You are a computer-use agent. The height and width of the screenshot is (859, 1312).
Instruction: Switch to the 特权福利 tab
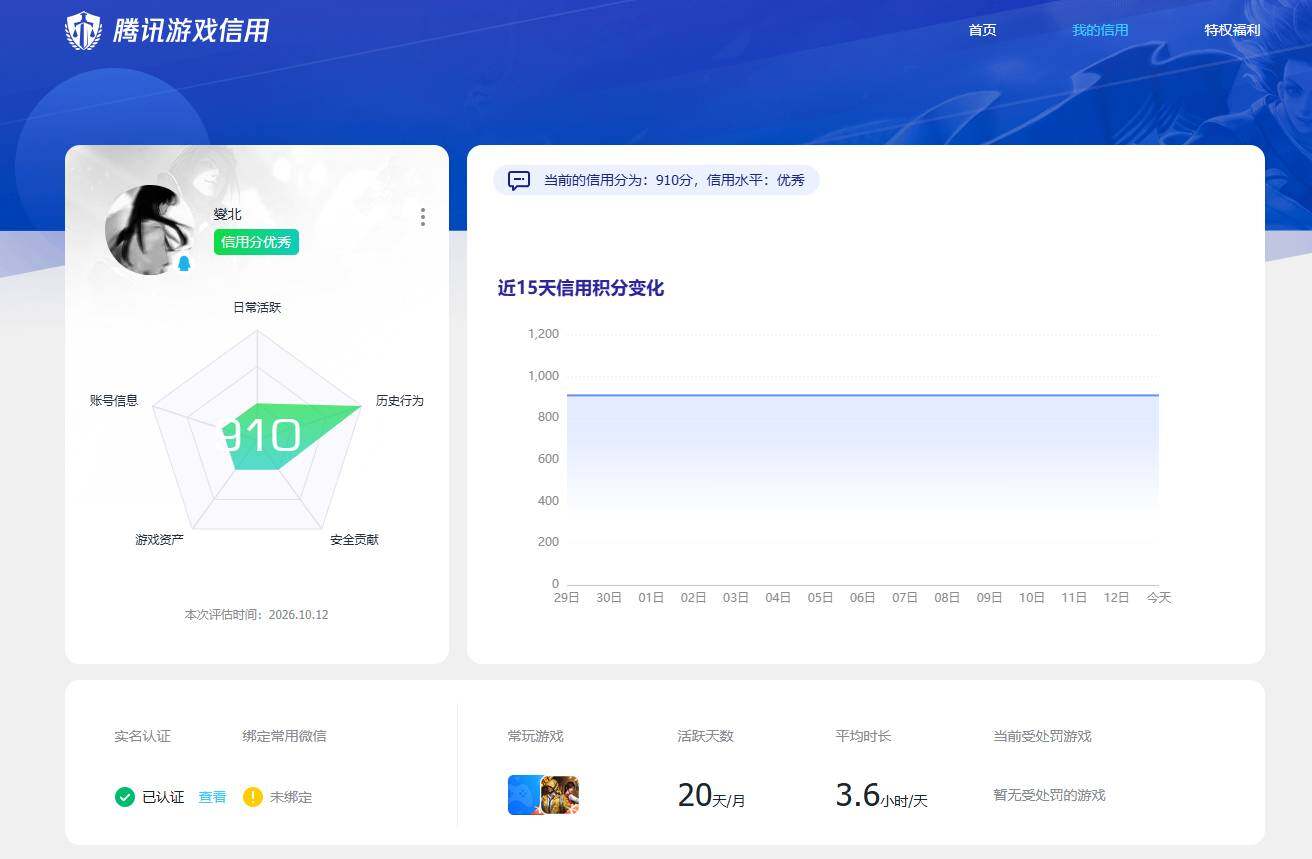click(x=1232, y=30)
